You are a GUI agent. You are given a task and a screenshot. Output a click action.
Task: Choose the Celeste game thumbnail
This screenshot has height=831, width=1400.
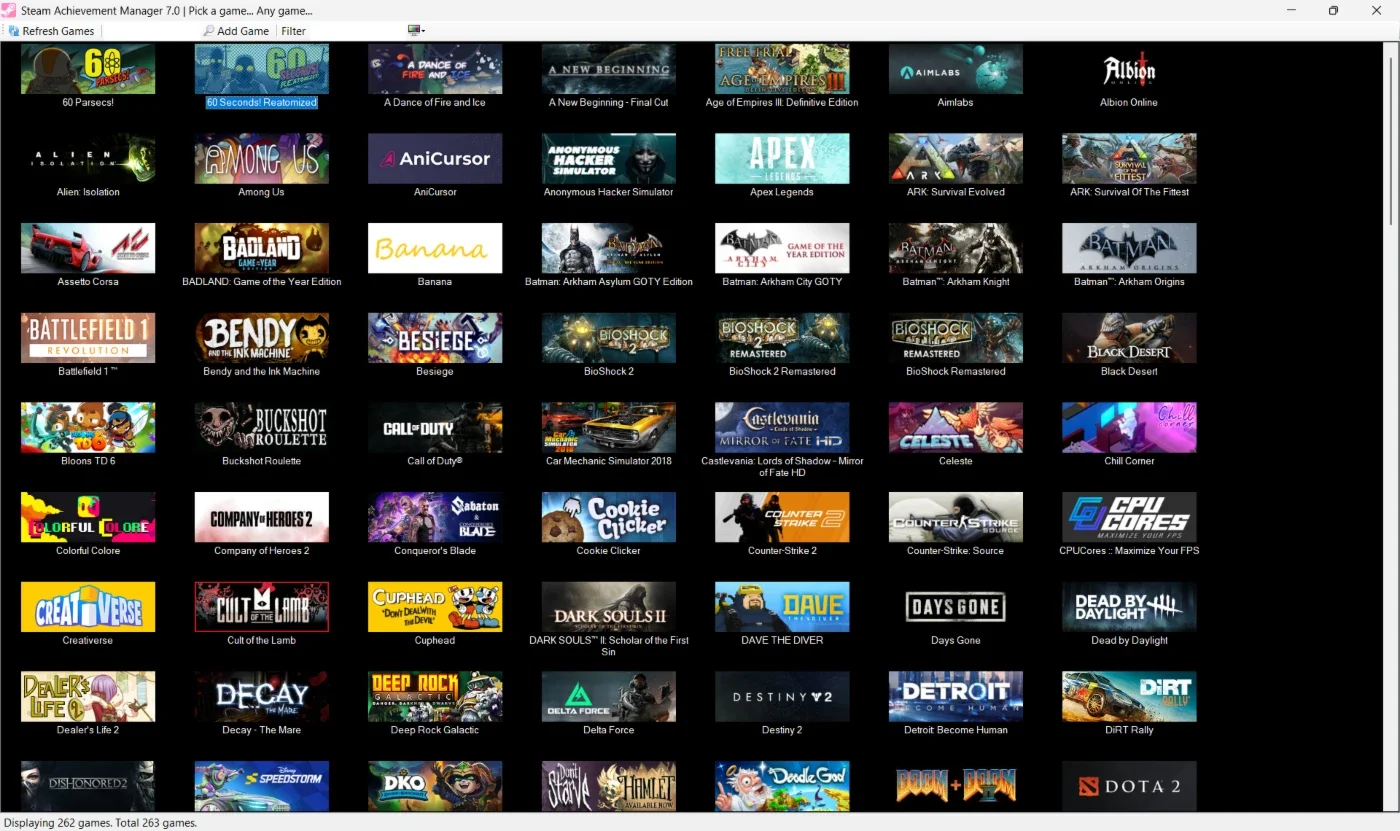click(956, 428)
